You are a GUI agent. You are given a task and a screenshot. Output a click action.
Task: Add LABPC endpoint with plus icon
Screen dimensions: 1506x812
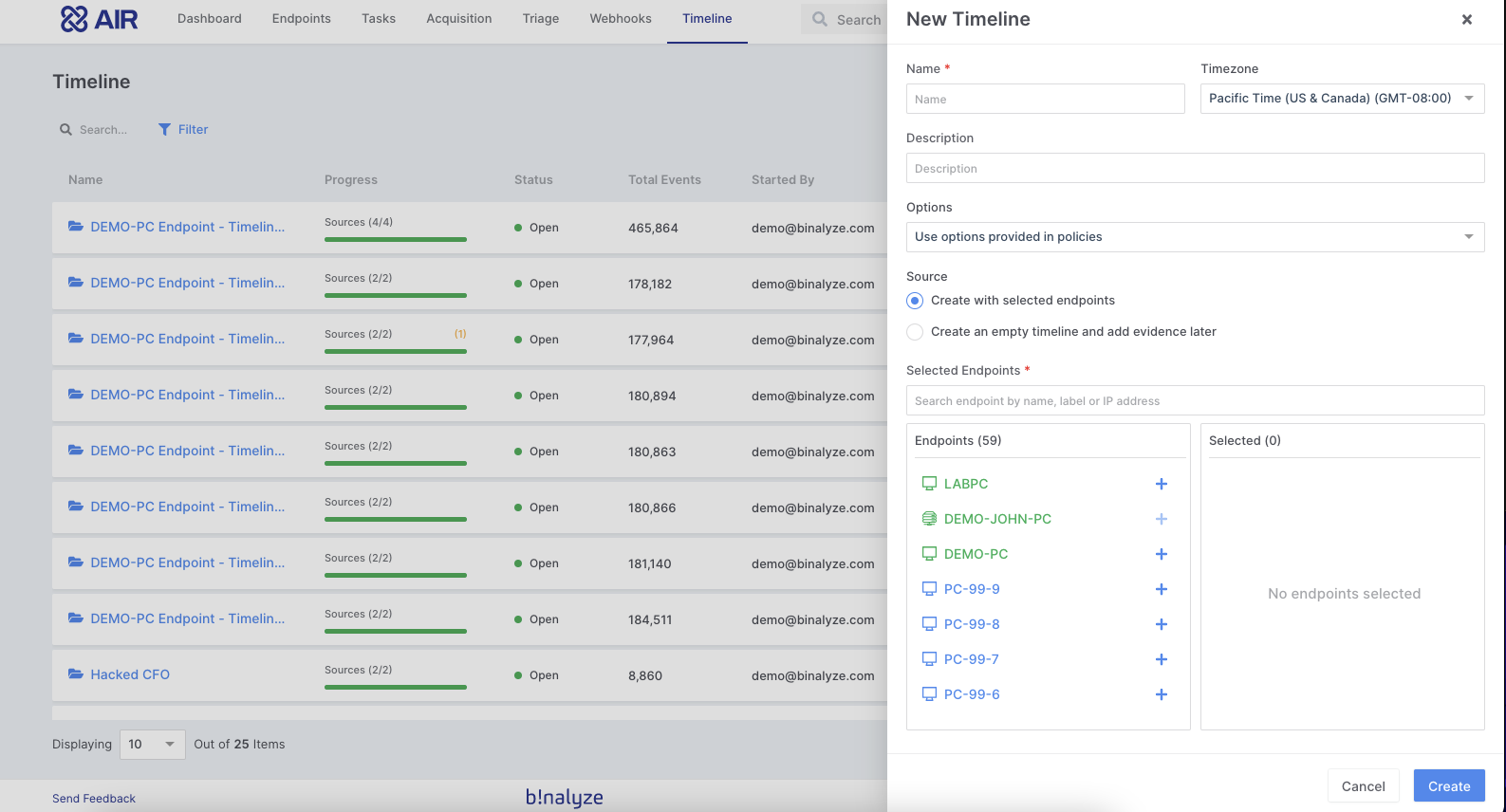coord(1161,484)
